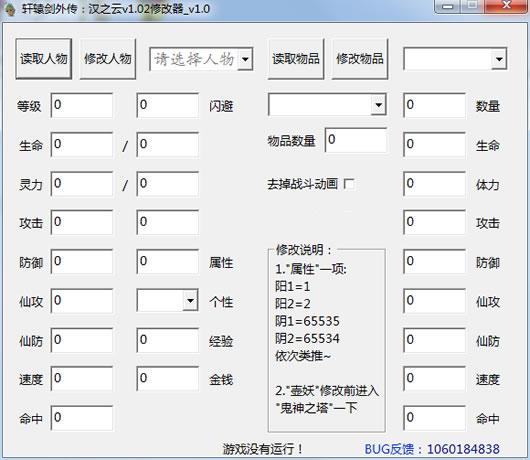
Task: Click the left 命中 input field
Action: (82, 418)
